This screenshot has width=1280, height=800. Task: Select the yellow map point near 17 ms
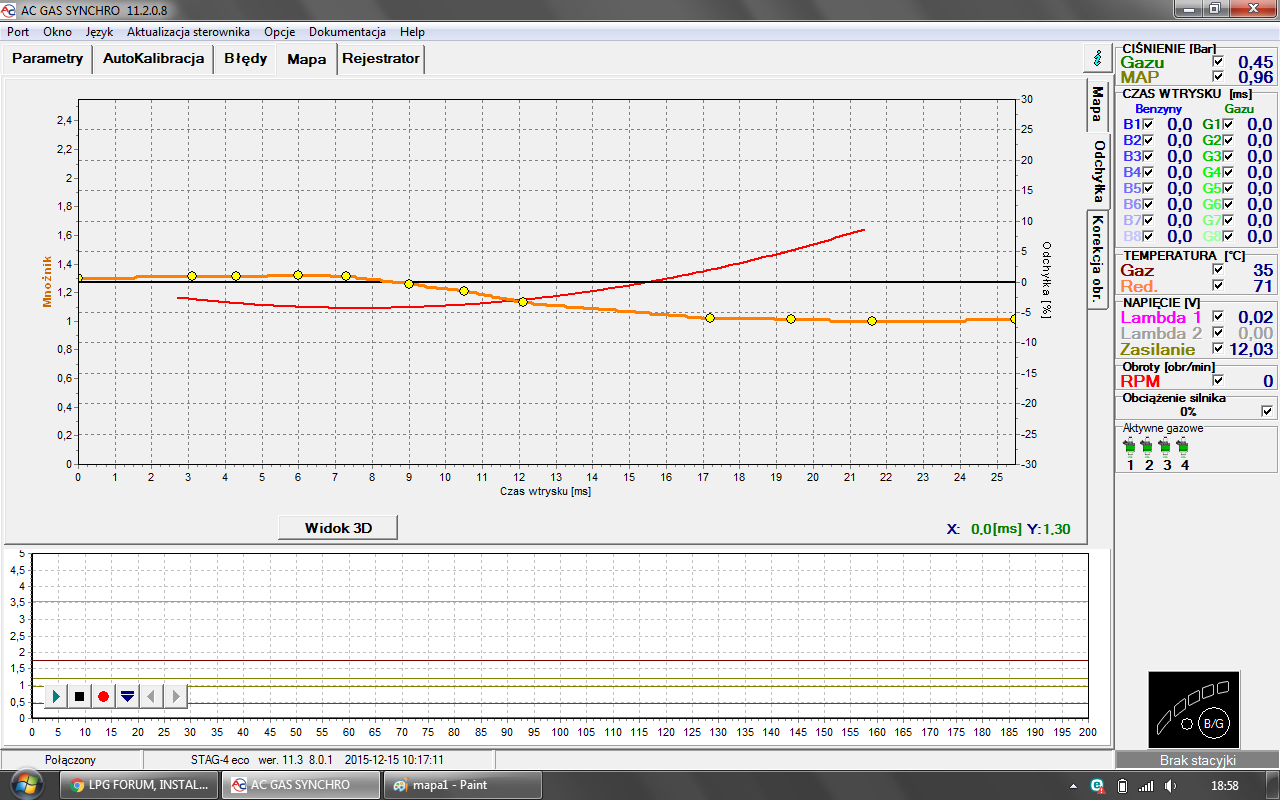710,318
